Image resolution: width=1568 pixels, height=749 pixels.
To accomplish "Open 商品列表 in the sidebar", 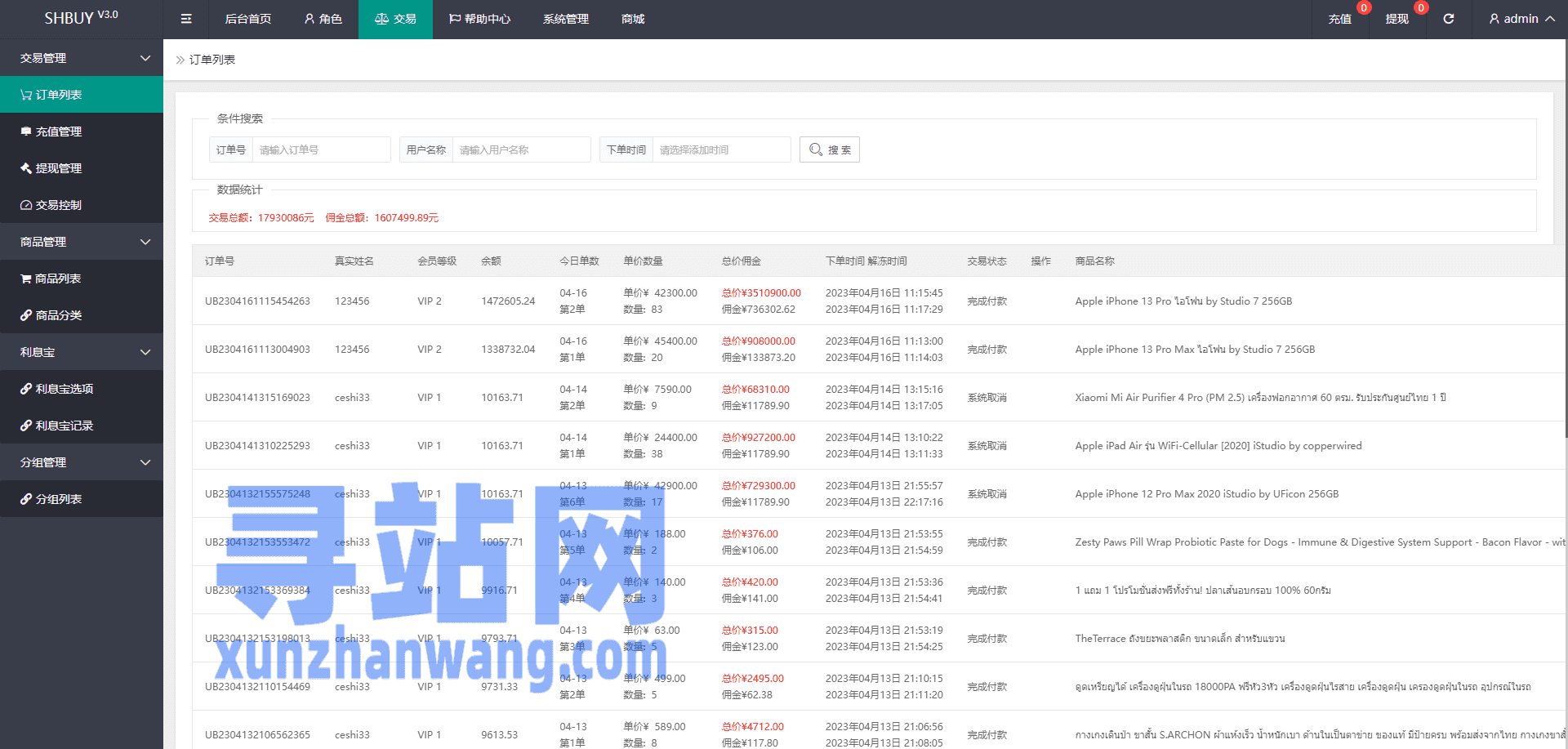I will click(82, 279).
